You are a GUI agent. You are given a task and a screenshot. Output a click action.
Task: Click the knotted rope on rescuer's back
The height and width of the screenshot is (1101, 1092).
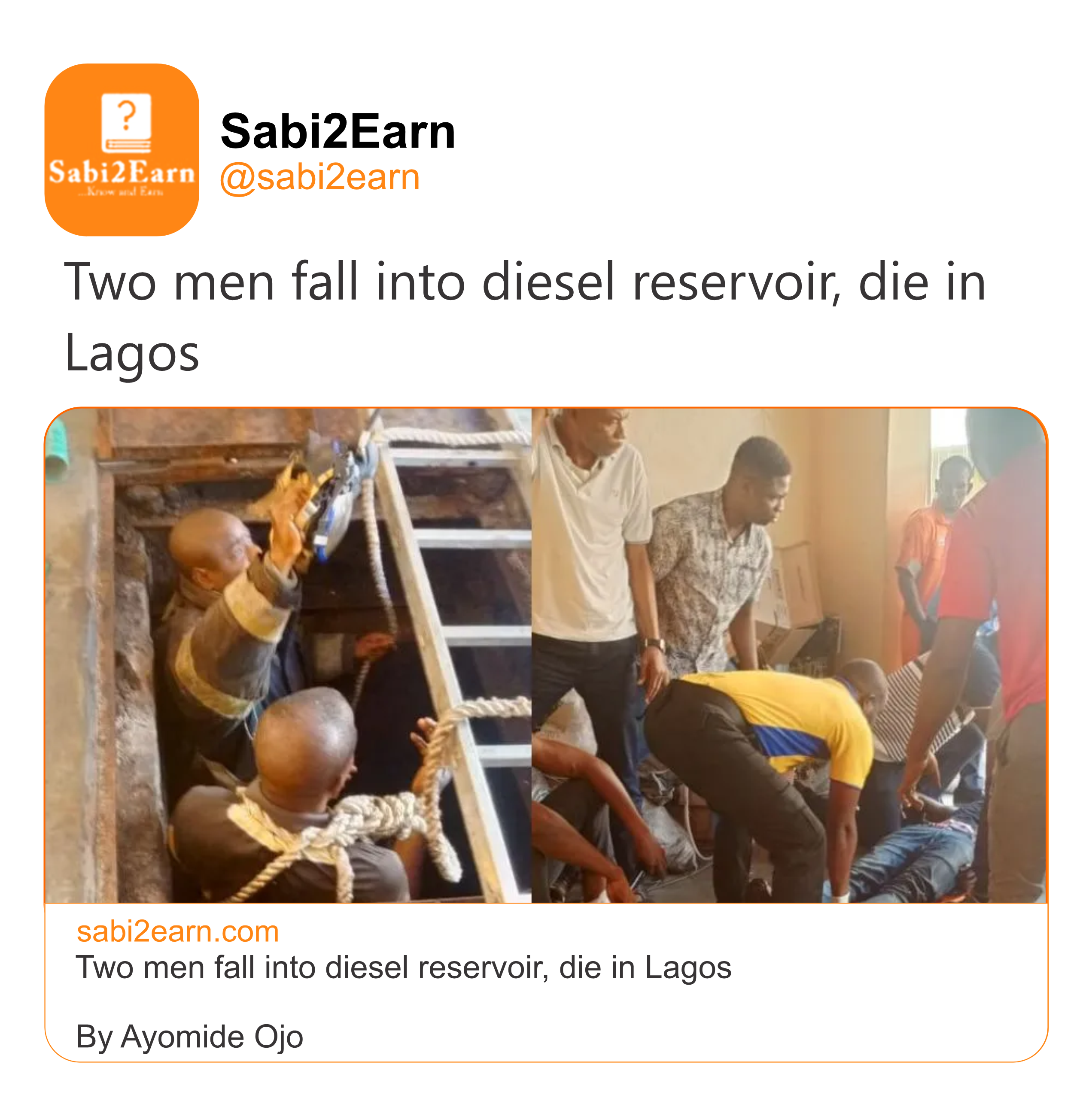click(x=376, y=821)
